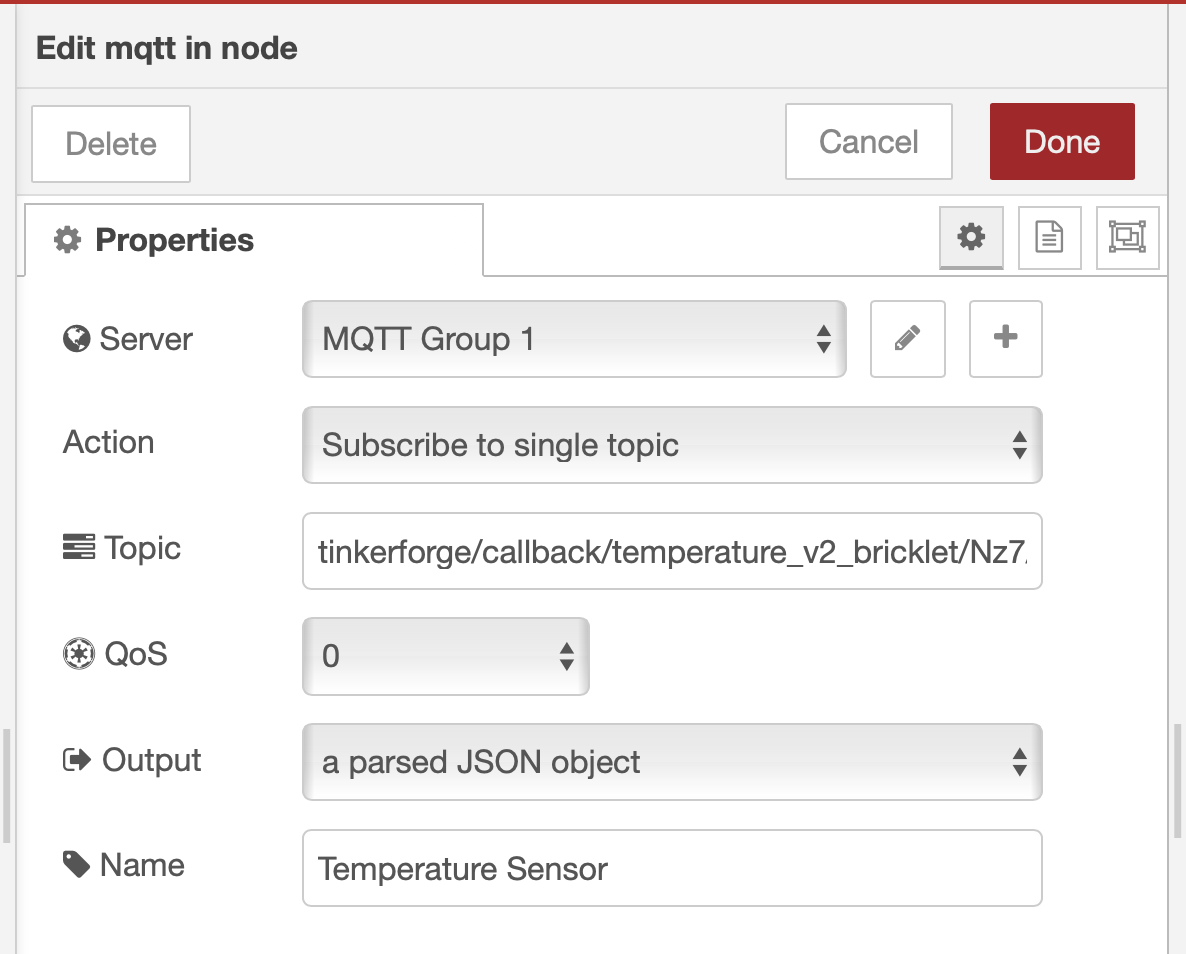1186x954 pixels.
Task: Click the Output arrow icon
Action: point(79,759)
